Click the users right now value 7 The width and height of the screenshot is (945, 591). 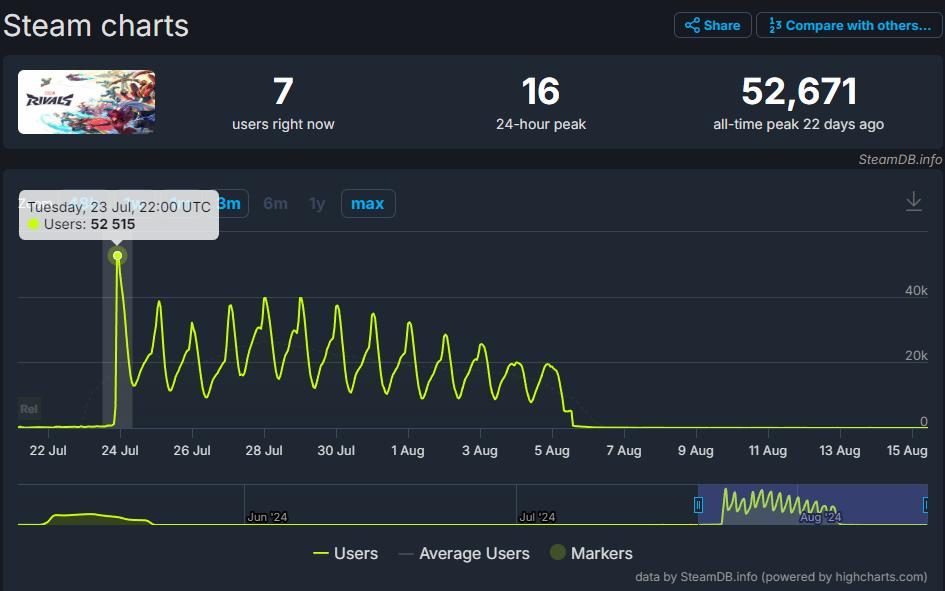point(283,91)
